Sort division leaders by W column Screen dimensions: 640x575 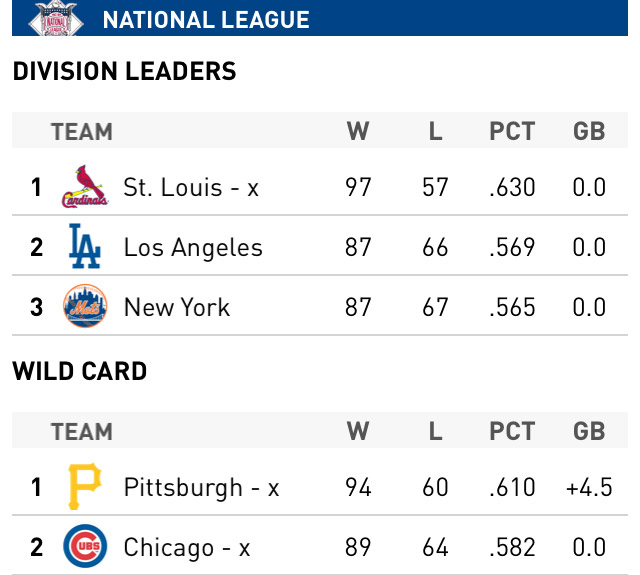(358, 131)
